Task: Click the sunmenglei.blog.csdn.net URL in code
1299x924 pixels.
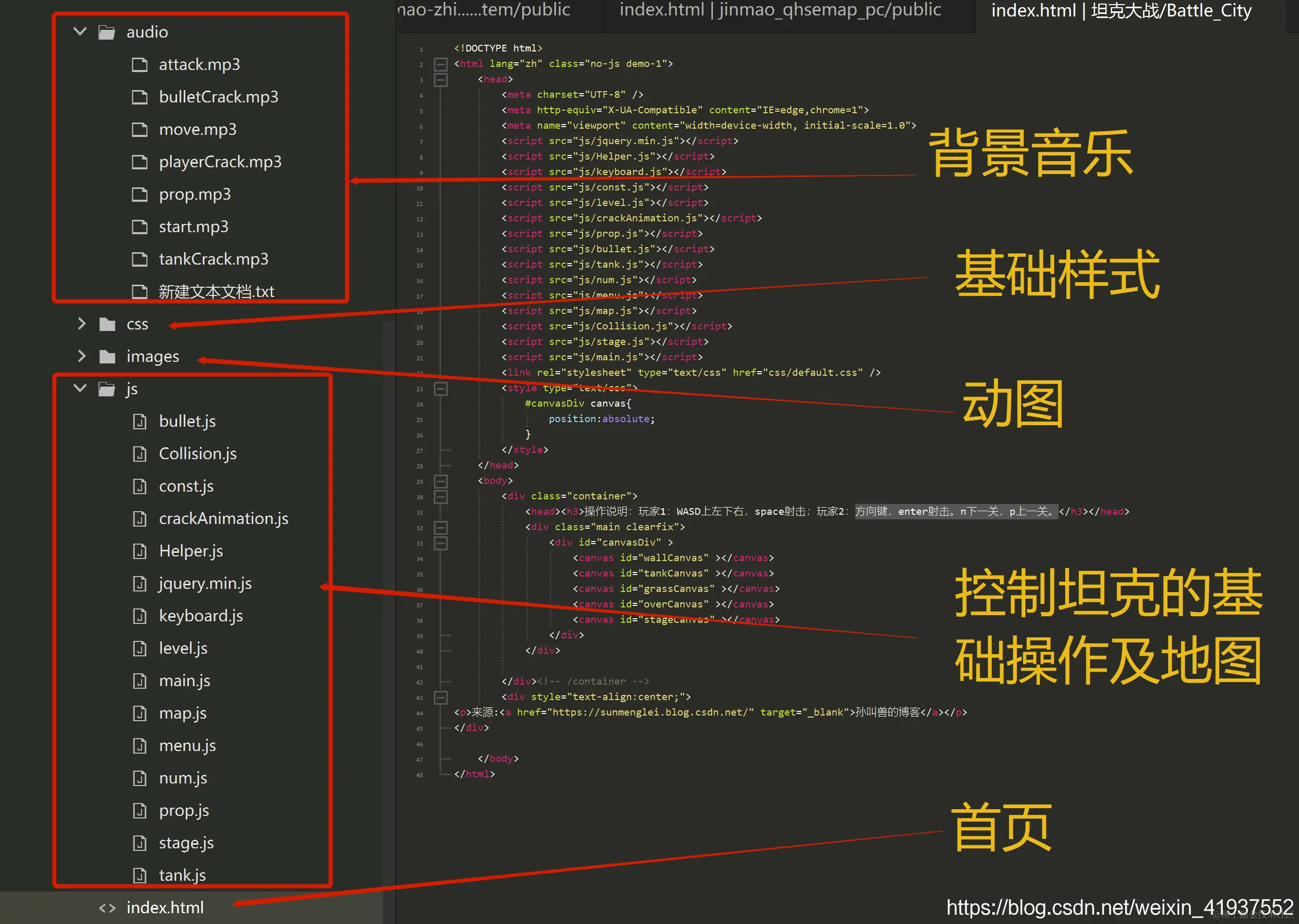Action: point(652,712)
